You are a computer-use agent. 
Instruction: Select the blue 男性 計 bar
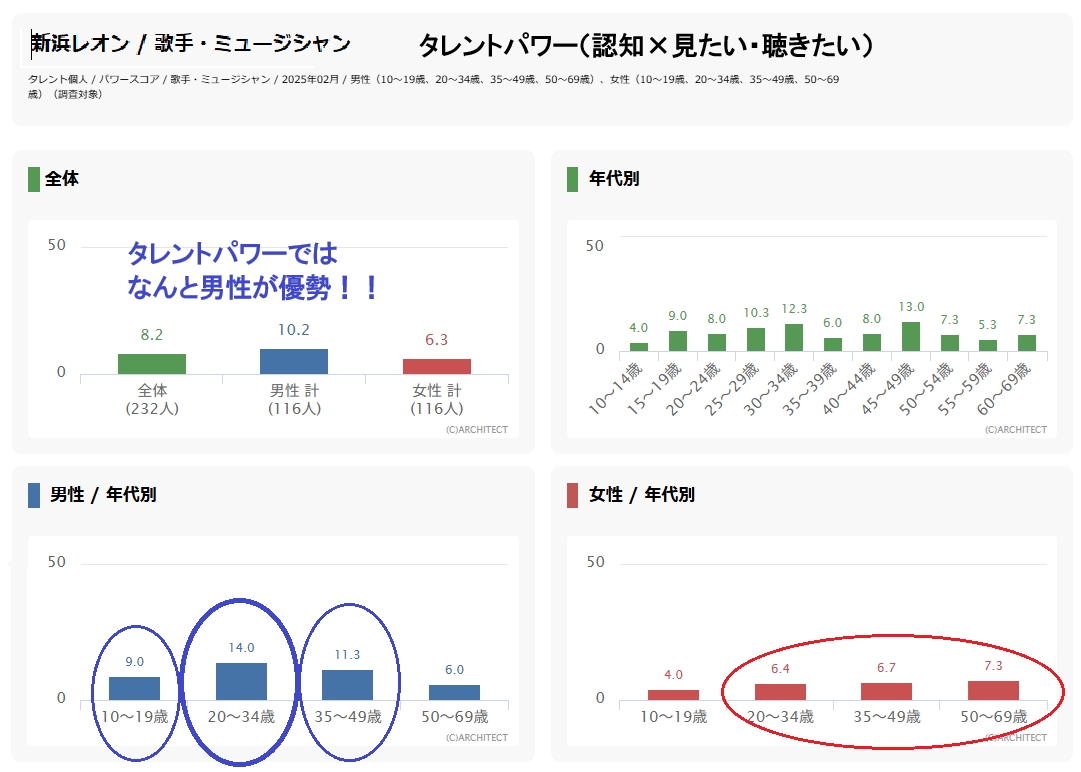294,362
